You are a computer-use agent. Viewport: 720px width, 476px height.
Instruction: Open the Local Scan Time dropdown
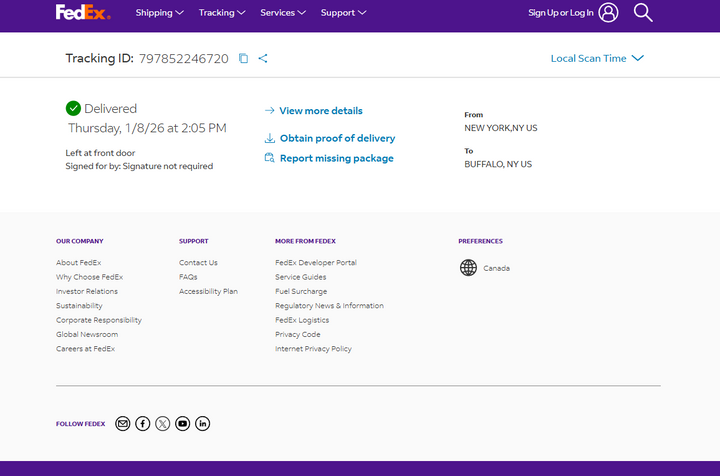pos(597,58)
